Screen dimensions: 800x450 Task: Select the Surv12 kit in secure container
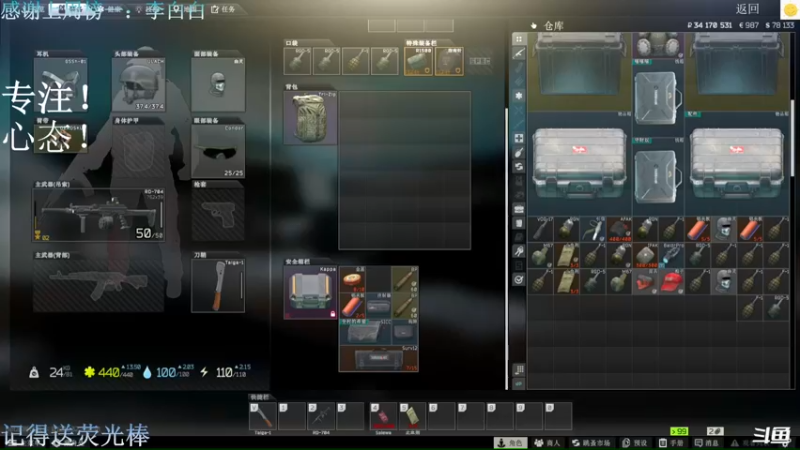pos(379,359)
